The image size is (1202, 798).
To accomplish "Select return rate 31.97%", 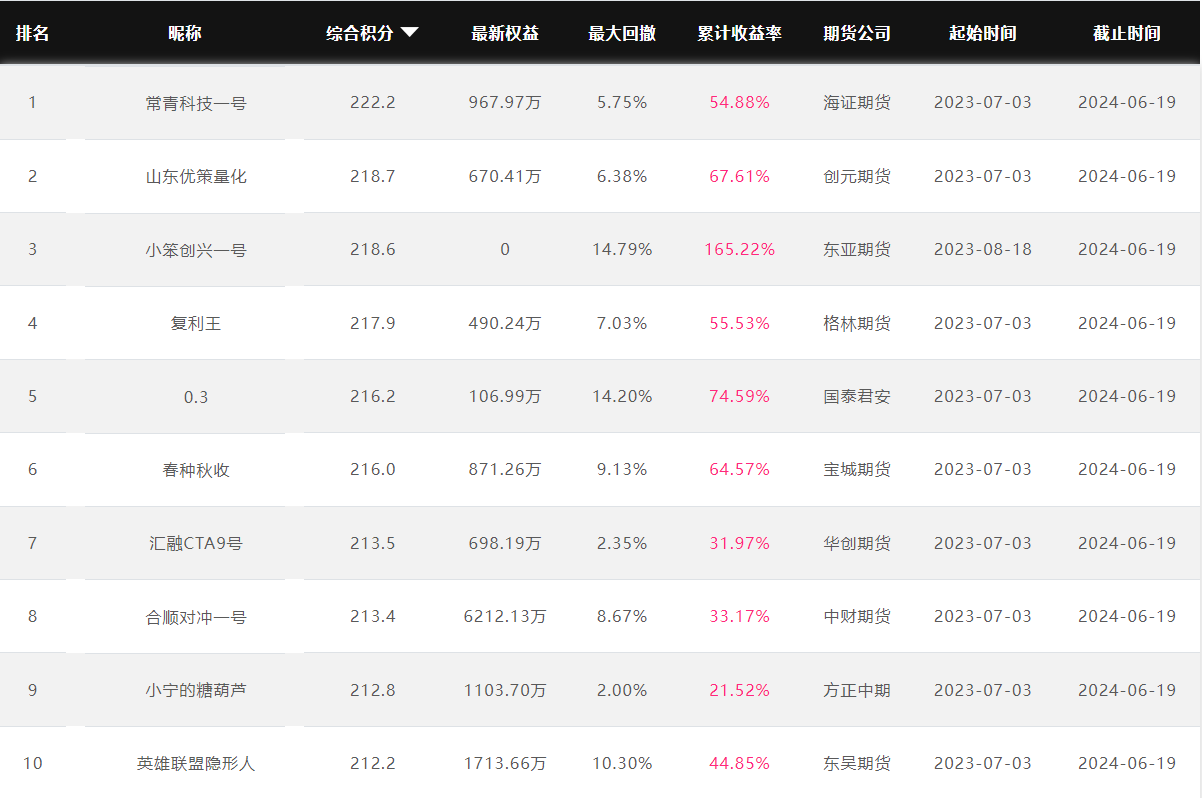I will pyautogui.click(x=740, y=543).
